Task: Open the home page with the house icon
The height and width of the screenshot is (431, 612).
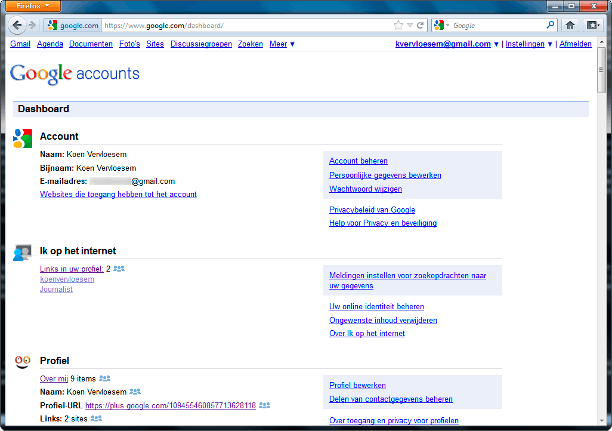Action: pyautogui.click(x=570, y=25)
